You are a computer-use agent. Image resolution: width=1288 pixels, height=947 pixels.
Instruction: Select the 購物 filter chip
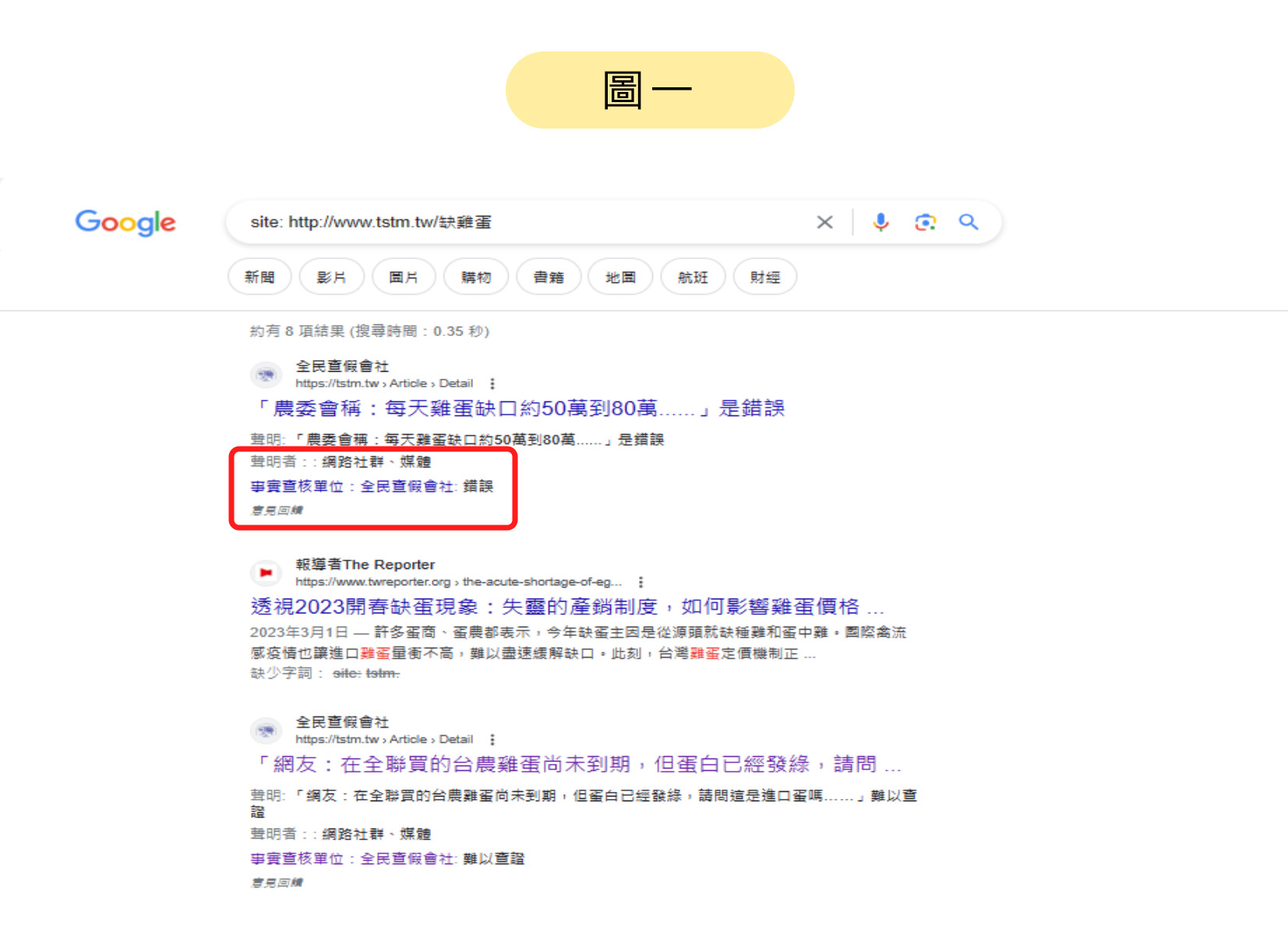[476, 277]
